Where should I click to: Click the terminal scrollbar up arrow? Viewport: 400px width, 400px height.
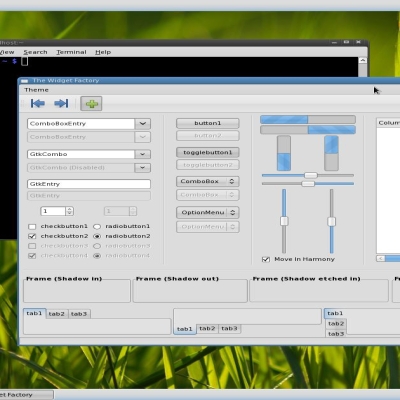363,60
